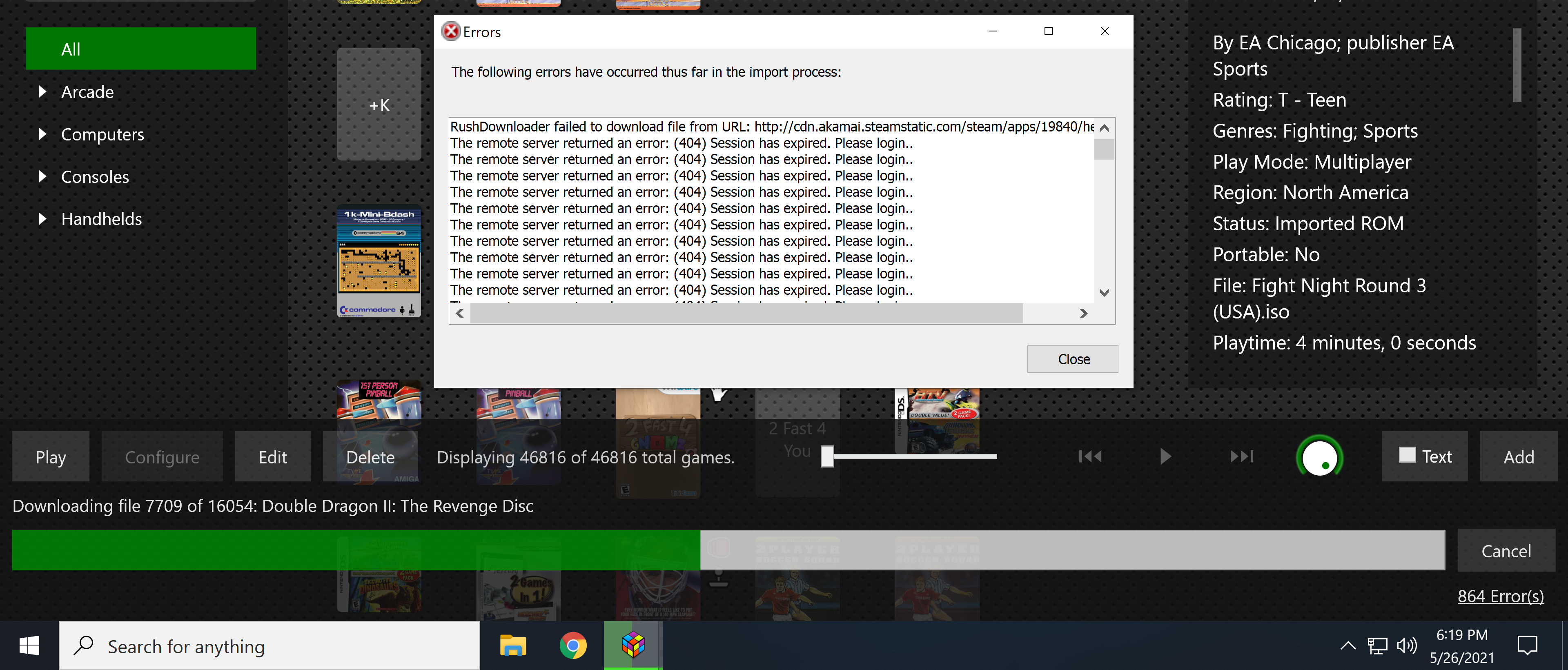Click scroll-down arrow in error list
This screenshot has height=670, width=1568.
click(x=1104, y=293)
